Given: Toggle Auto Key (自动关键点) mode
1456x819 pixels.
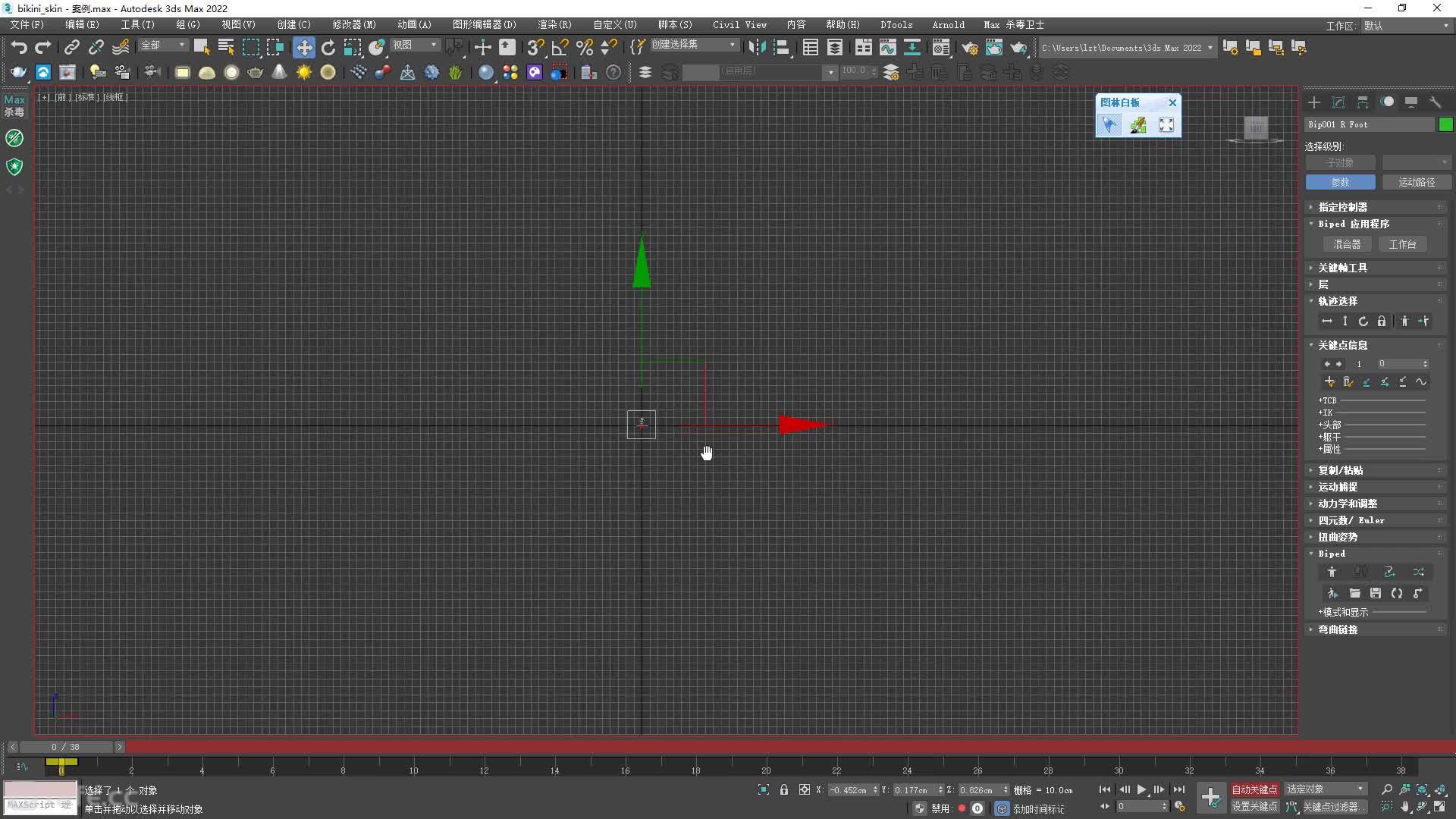Looking at the screenshot, I should click(1254, 789).
